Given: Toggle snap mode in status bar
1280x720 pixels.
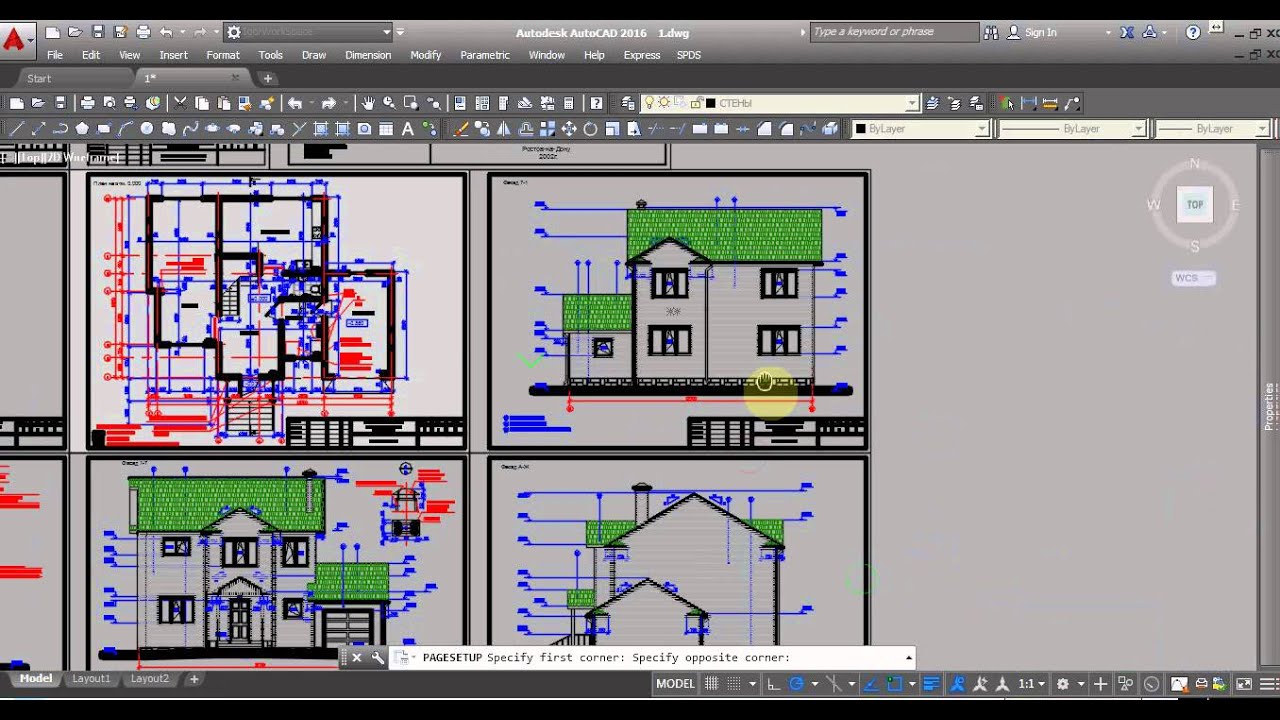Looking at the screenshot, I should 734,684.
